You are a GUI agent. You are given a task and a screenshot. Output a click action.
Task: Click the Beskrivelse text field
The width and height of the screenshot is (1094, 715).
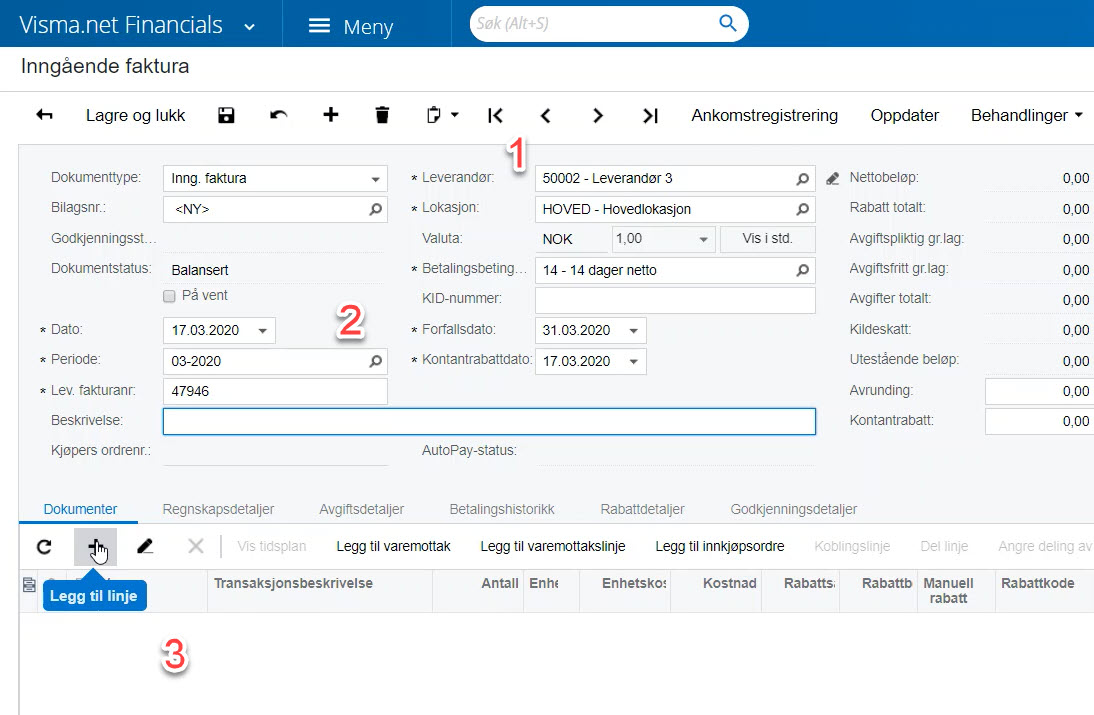tap(489, 421)
